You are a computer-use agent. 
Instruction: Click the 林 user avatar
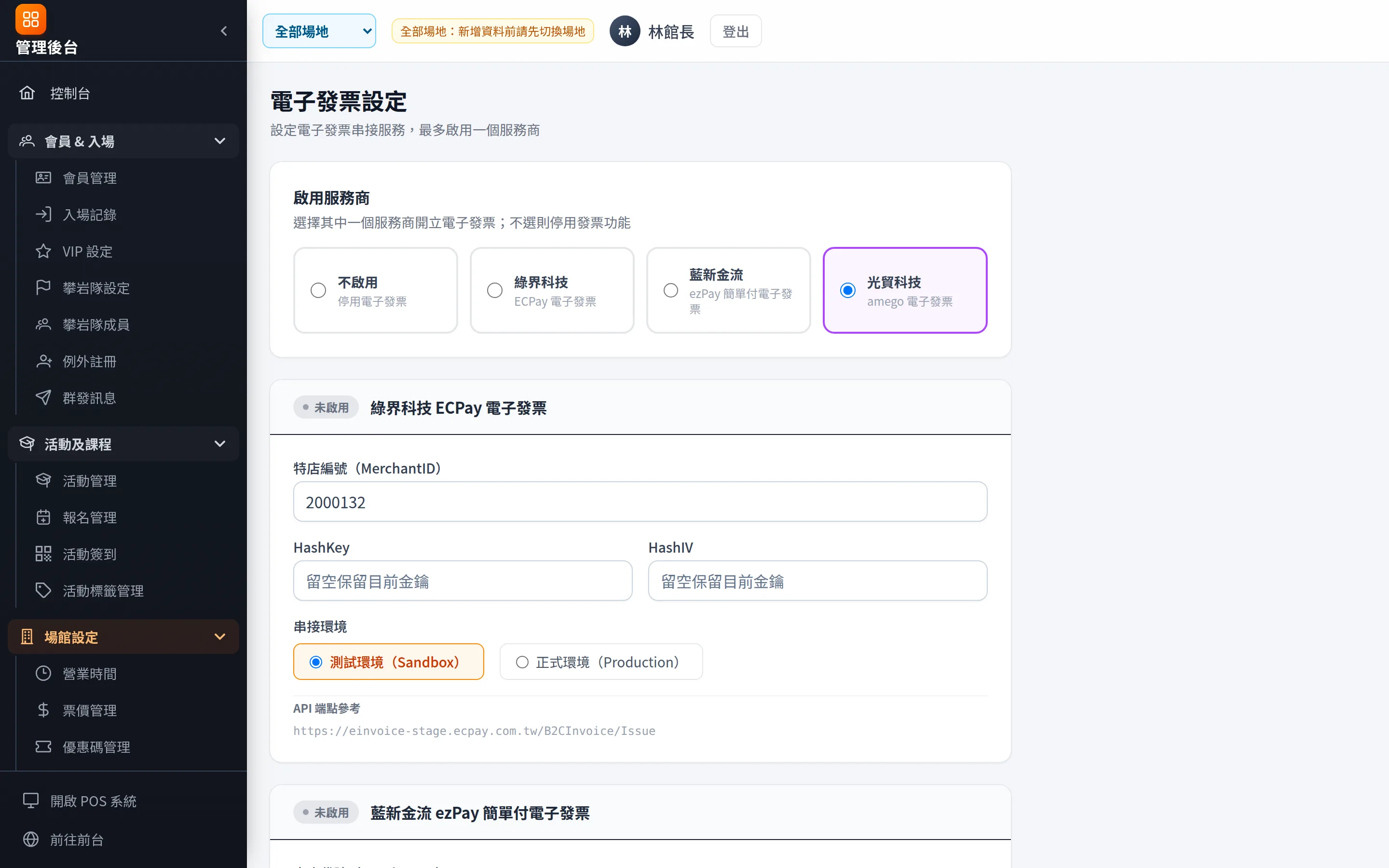[x=625, y=31]
